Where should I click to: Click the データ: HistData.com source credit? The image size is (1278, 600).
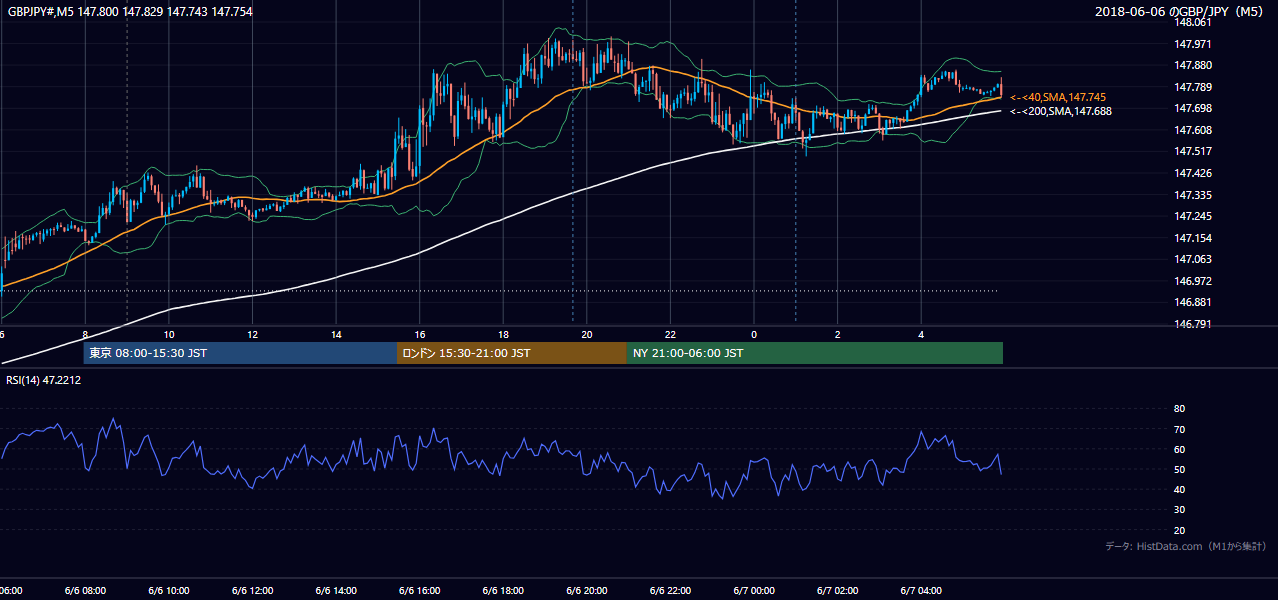click(1186, 547)
